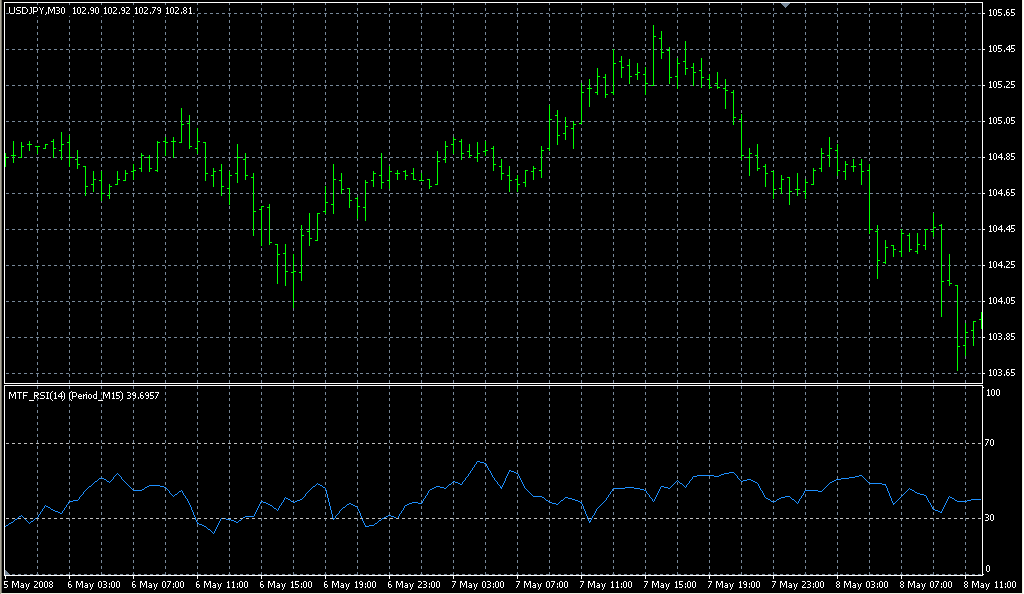The image size is (1024, 594).
Task: Select the 105.05 value on price axis
Action: 1001,121
